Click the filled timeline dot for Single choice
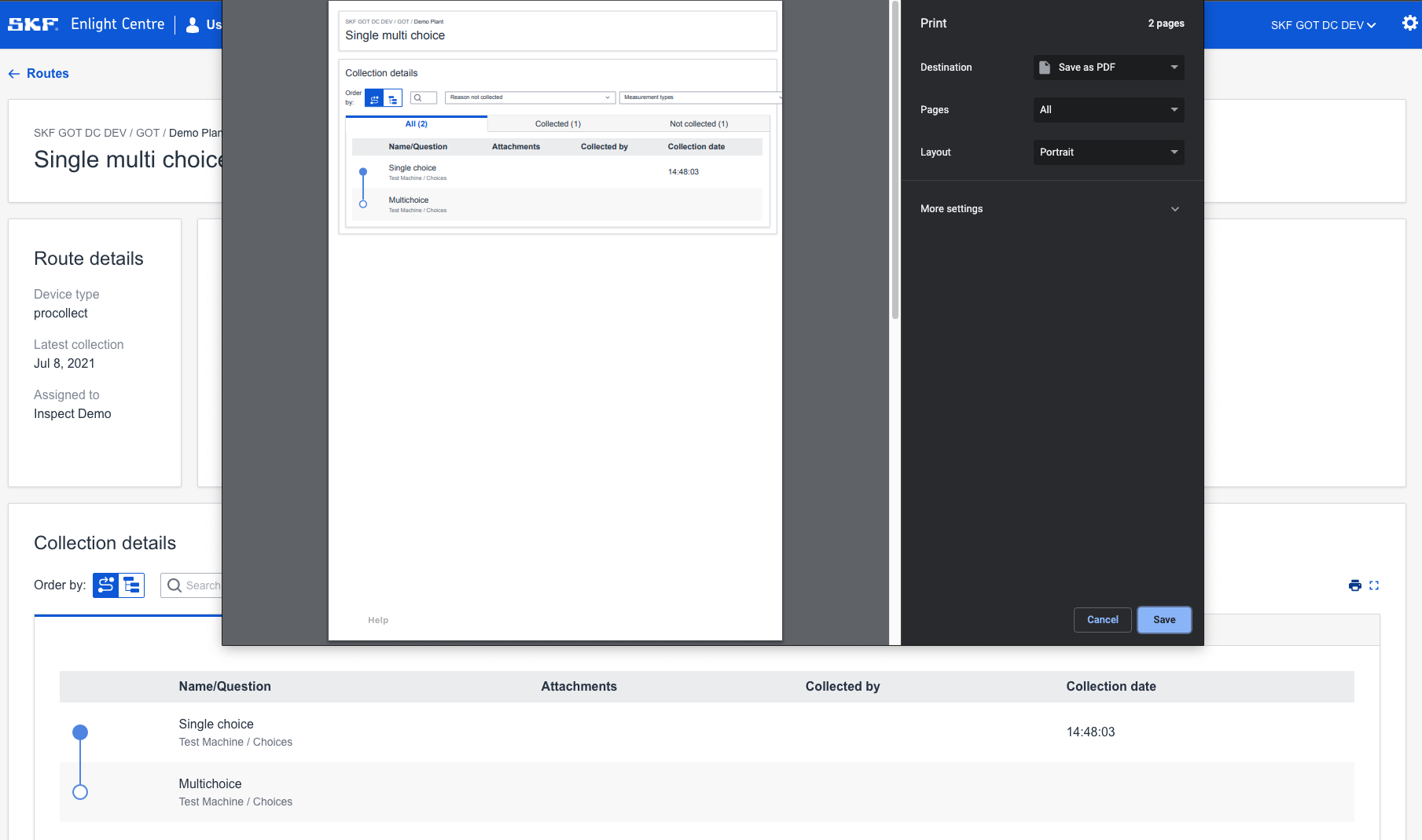Viewport: 1422px width, 840px height. click(80, 732)
